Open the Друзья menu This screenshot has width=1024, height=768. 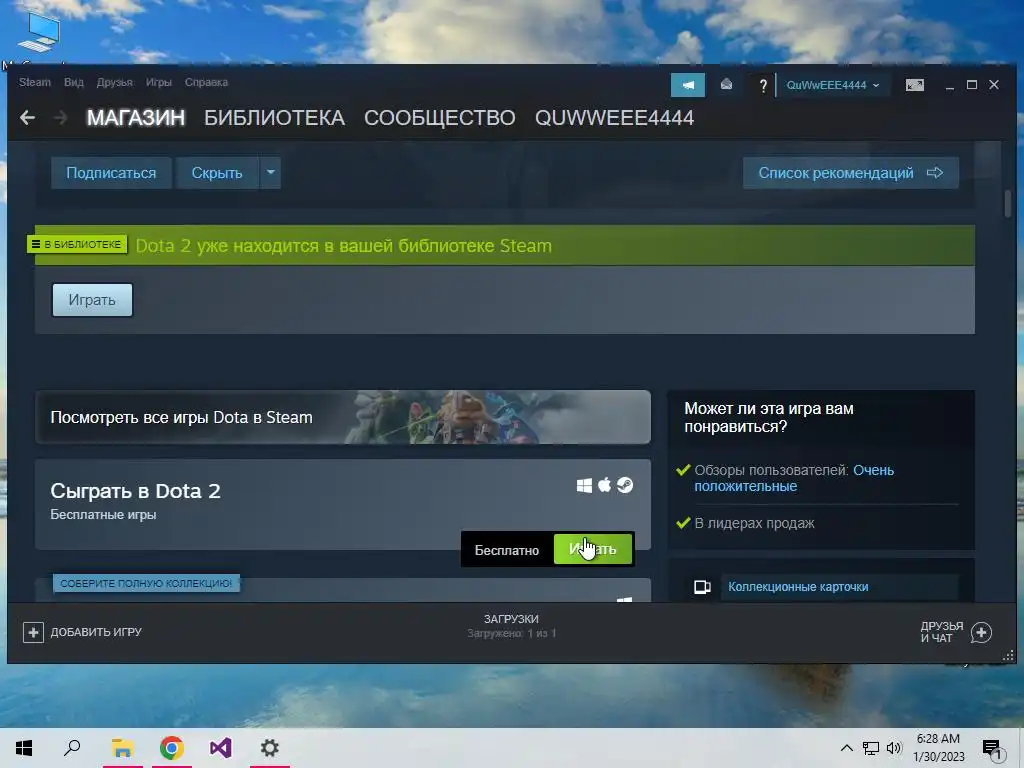point(114,82)
